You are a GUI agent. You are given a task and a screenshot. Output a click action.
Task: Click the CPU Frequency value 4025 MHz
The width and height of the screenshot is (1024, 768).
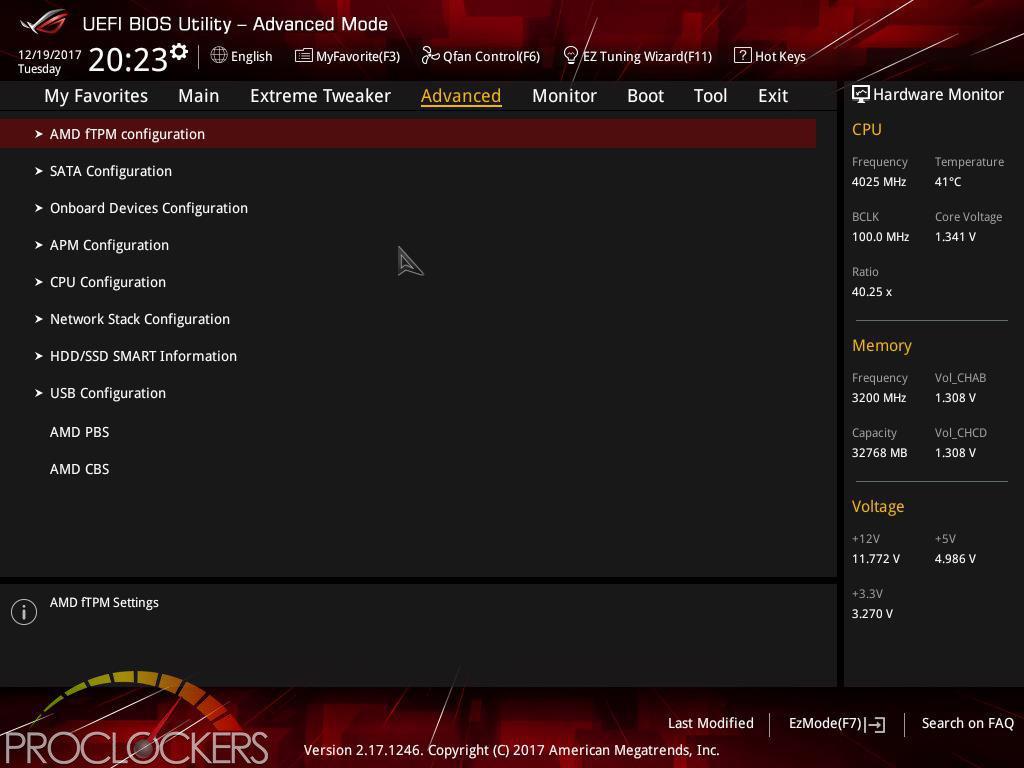click(879, 182)
